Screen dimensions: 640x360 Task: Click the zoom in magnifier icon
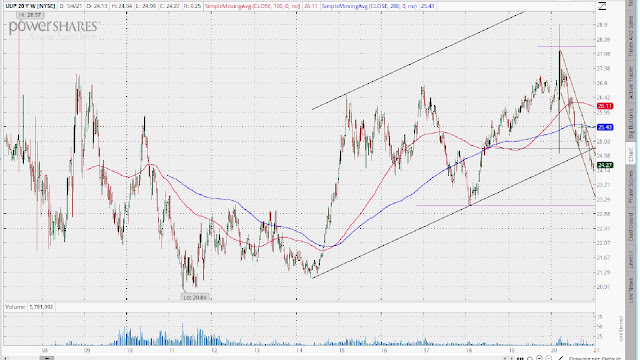[539, 358]
